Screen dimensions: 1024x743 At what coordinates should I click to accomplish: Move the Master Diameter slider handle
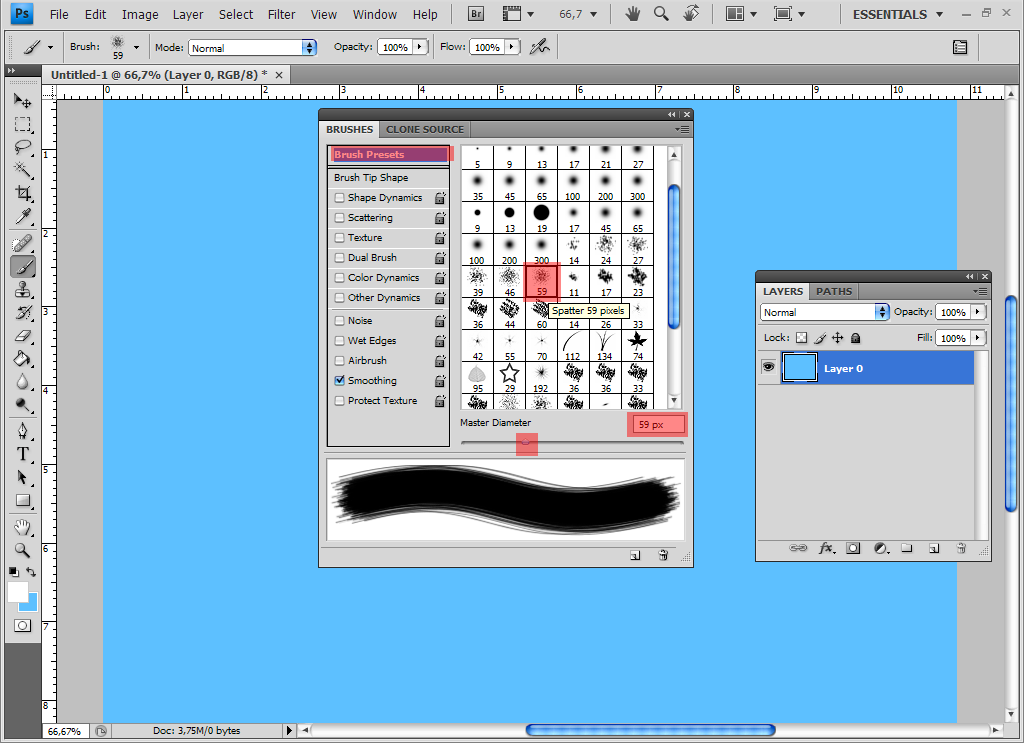click(x=526, y=443)
